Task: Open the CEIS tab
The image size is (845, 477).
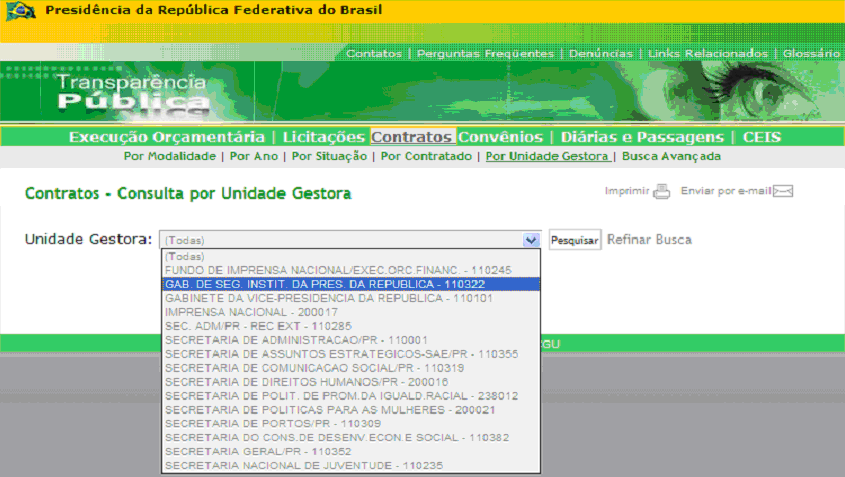Action: tap(762, 137)
